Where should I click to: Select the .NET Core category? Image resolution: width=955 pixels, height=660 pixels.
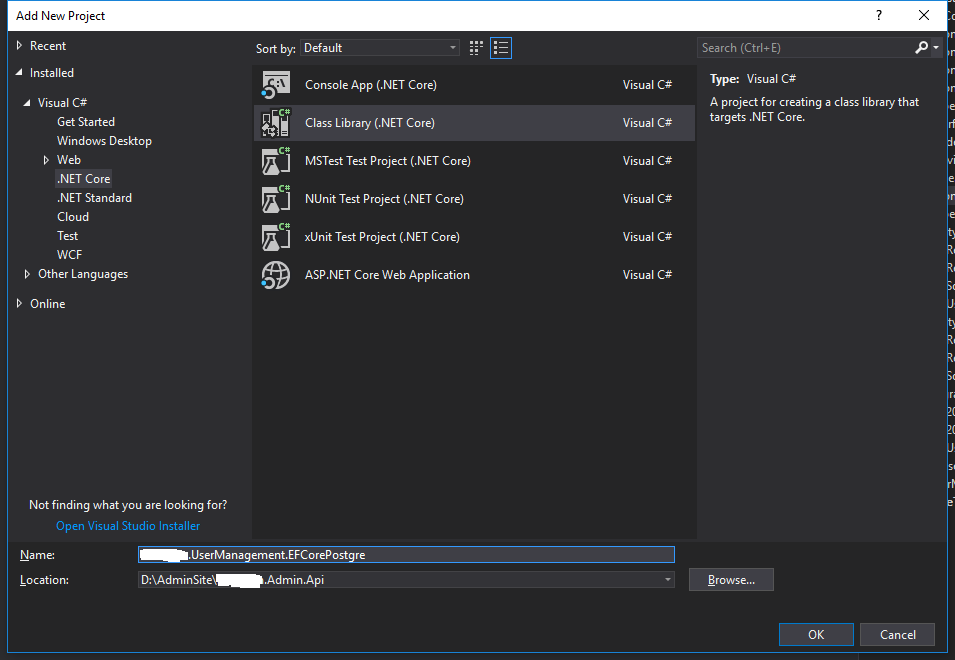coord(83,179)
